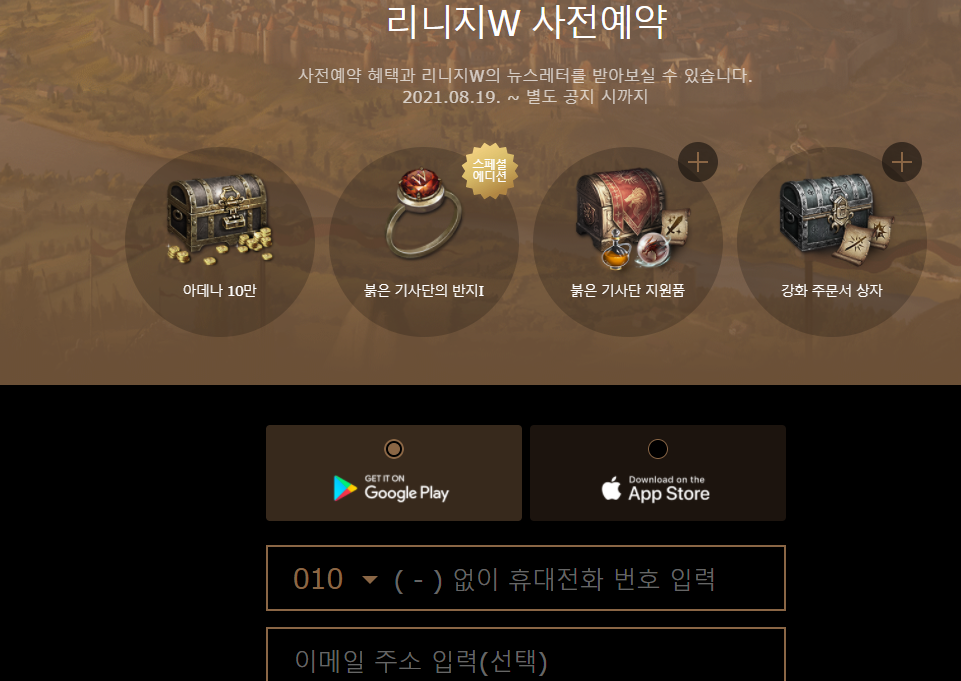Screen dimensions: 961x681
Task: Click the 스페셜 에디션 gold badge
Action: (x=490, y=171)
